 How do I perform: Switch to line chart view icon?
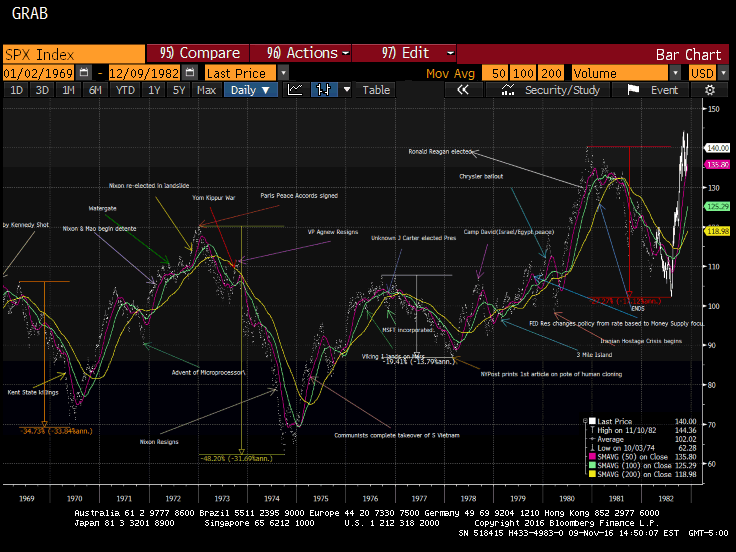point(295,90)
